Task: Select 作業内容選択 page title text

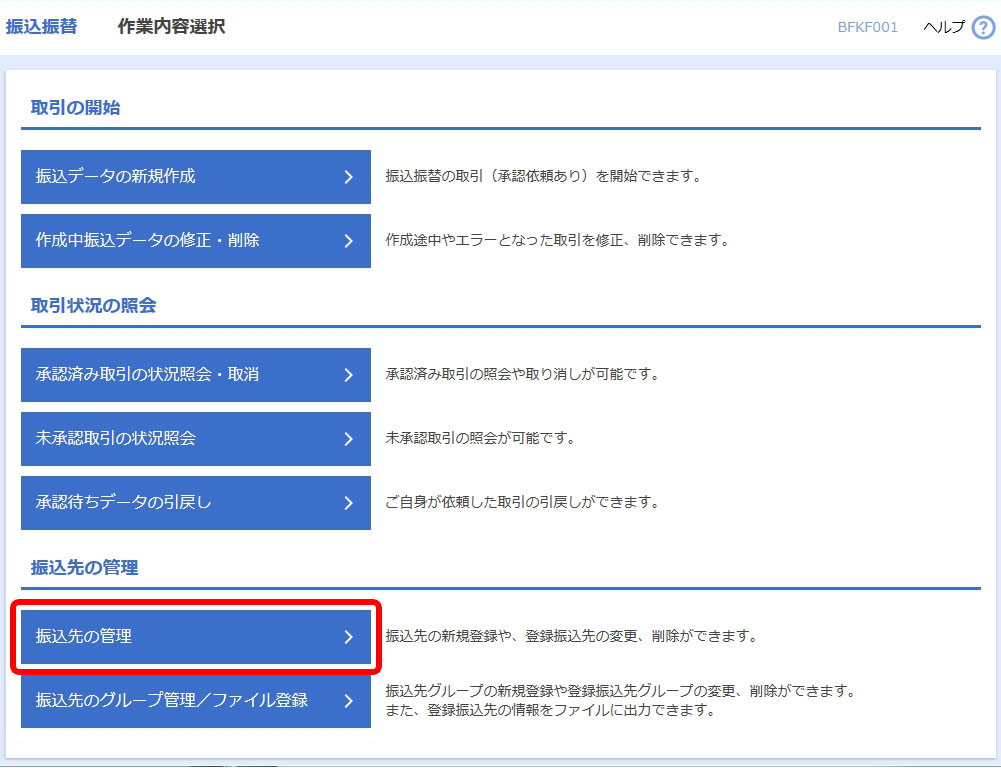Action: click(171, 26)
